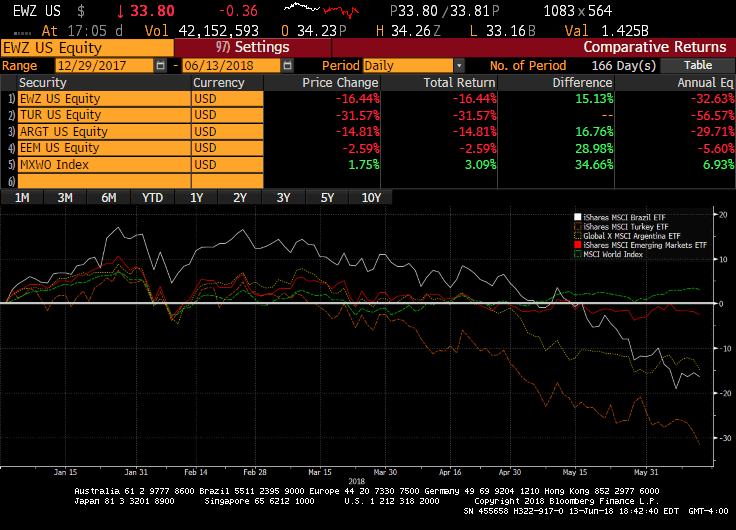Click the Annual Eq column header

point(675,83)
